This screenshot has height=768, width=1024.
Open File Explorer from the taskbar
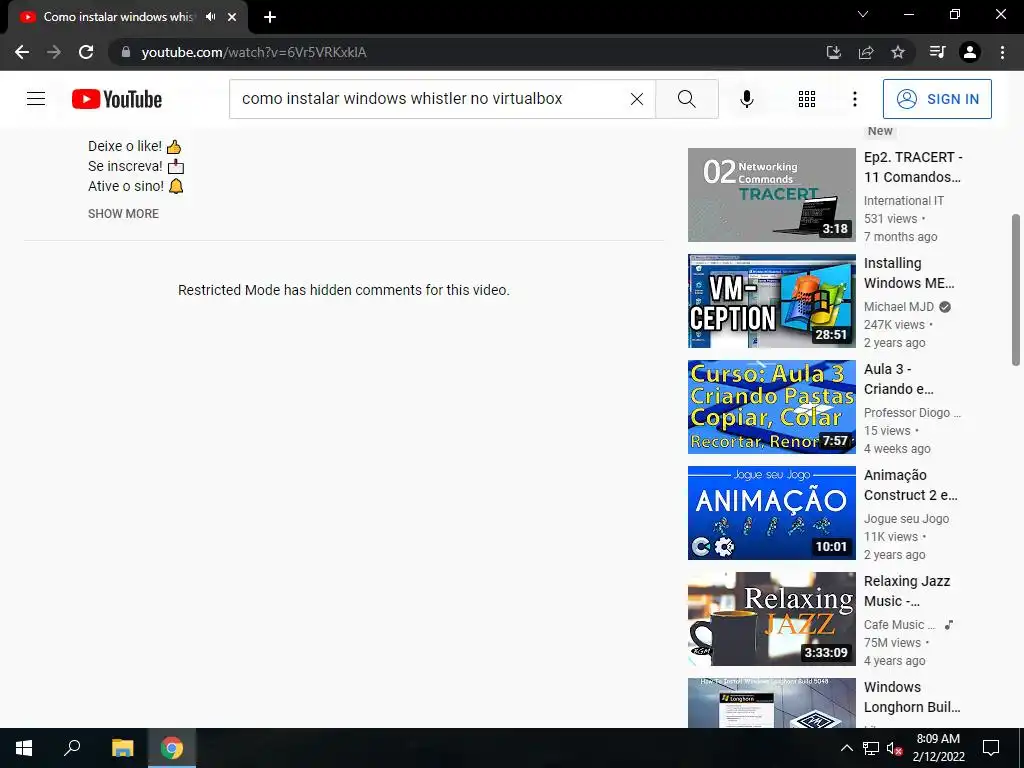(122, 748)
